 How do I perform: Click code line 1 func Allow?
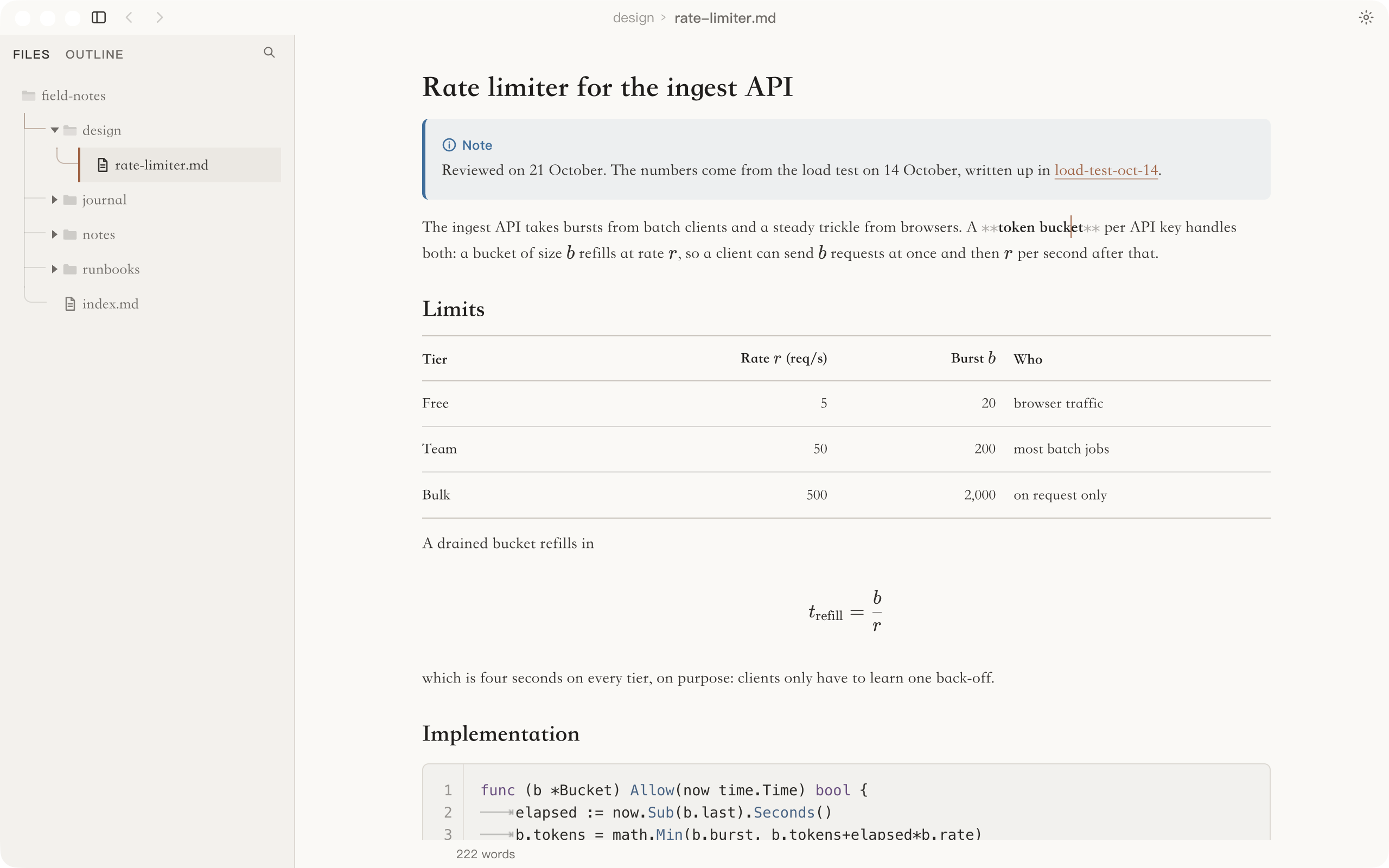point(674,790)
